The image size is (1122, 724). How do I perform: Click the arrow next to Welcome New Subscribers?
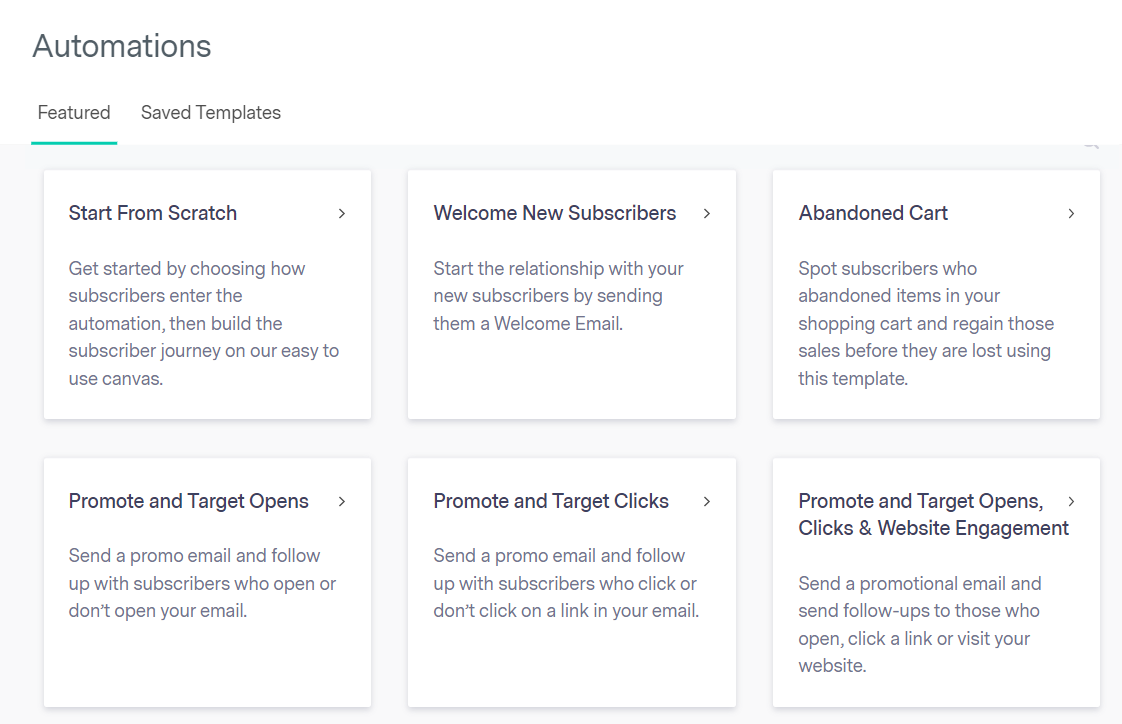(x=707, y=213)
